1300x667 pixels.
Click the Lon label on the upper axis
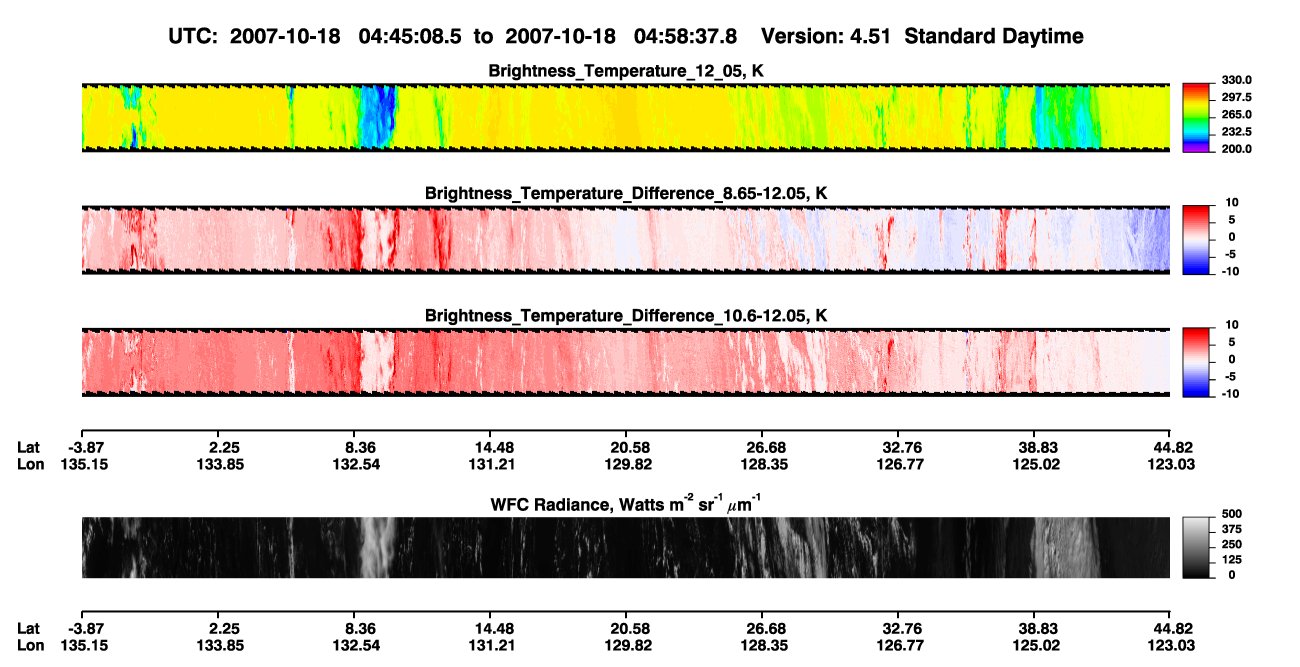click(x=30, y=464)
